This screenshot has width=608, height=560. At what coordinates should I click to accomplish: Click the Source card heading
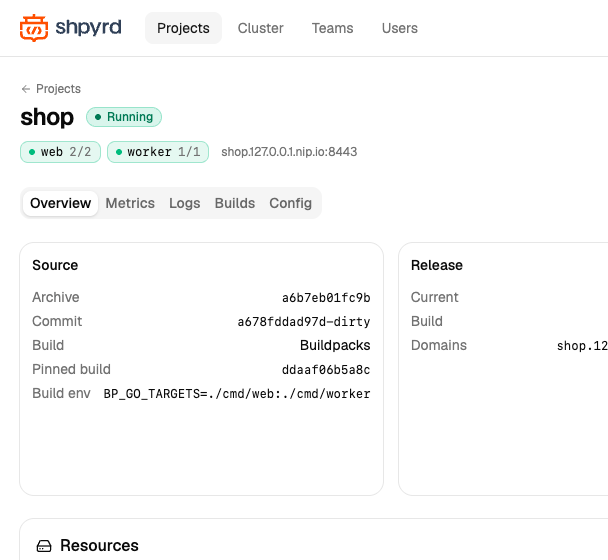(x=55, y=265)
